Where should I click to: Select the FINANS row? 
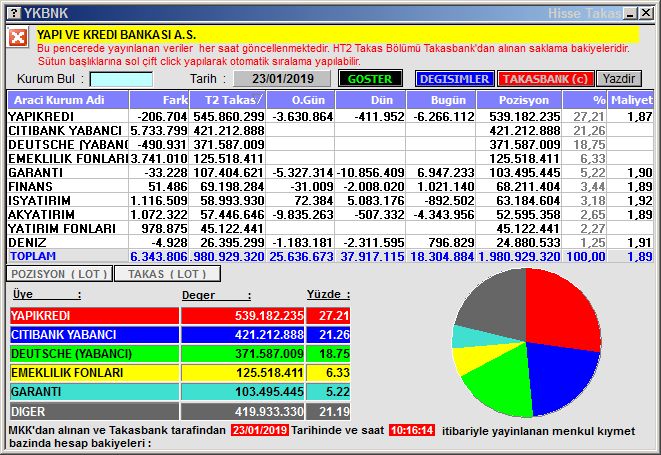click(x=330, y=186)
